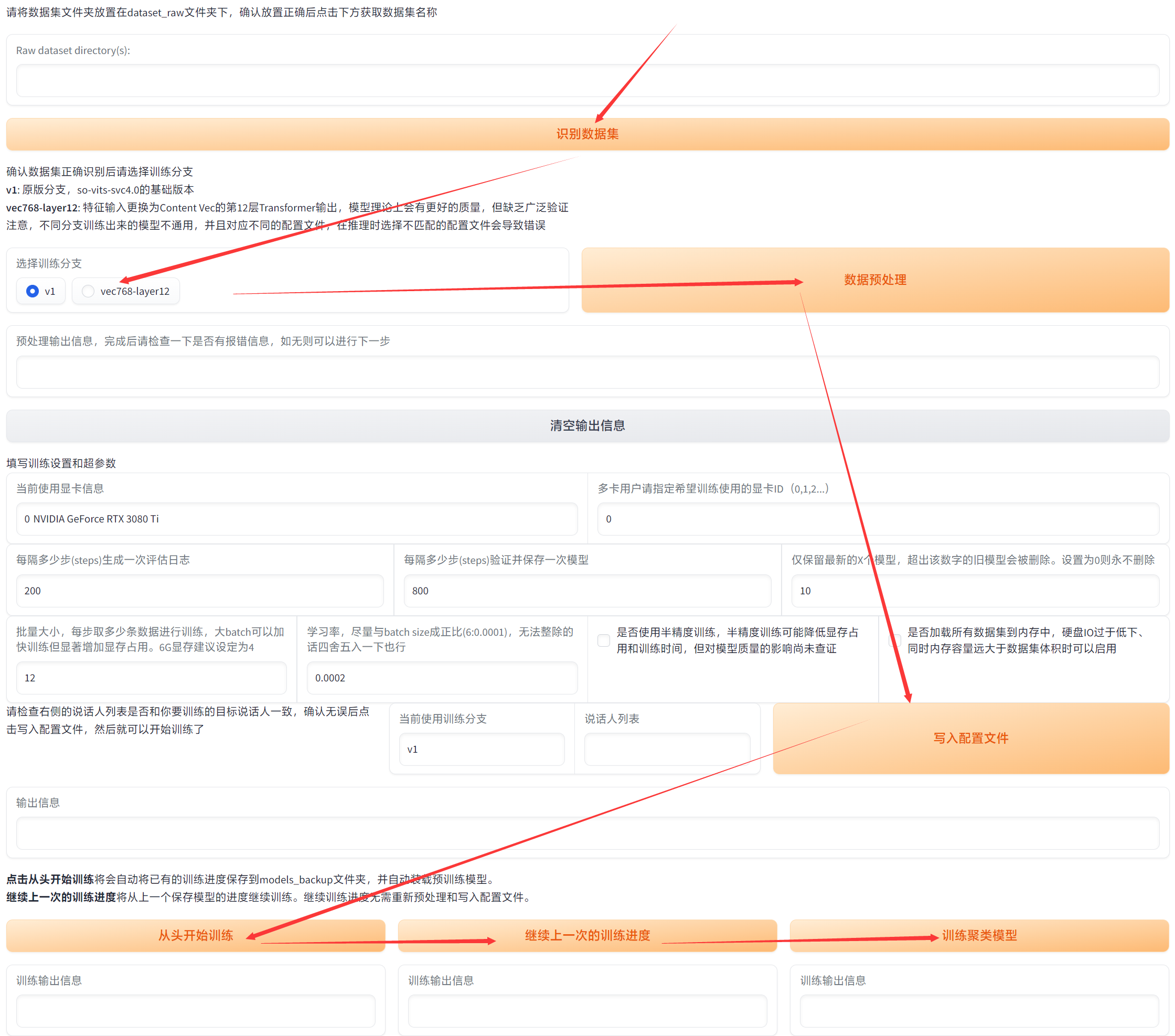1175x1036 pixels.
Task: Click the current GPU info field
Action: tap(296, 519)
